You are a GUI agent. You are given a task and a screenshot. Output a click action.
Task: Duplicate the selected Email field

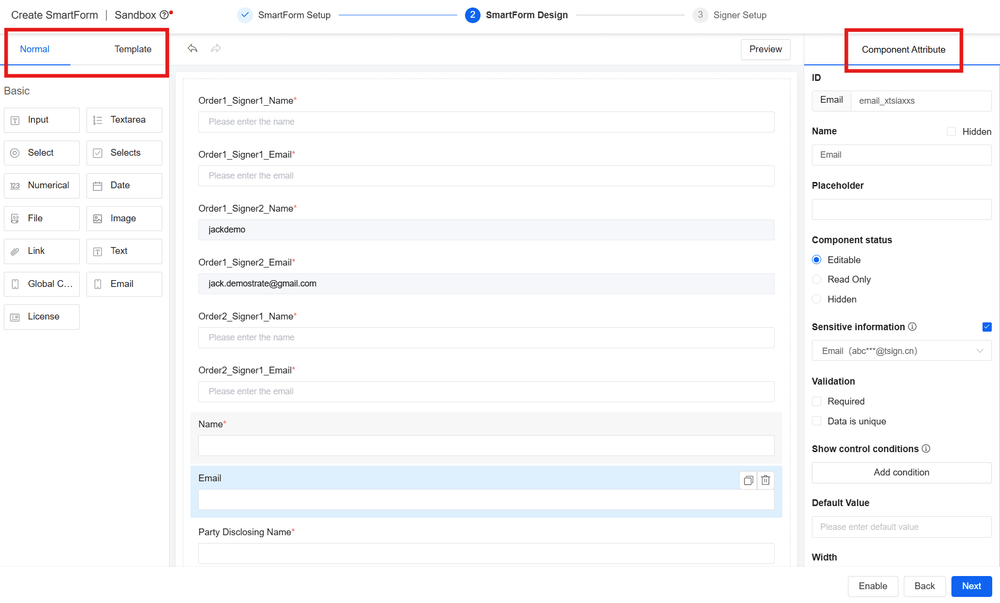pyautogui.click(x=748, y=480)
